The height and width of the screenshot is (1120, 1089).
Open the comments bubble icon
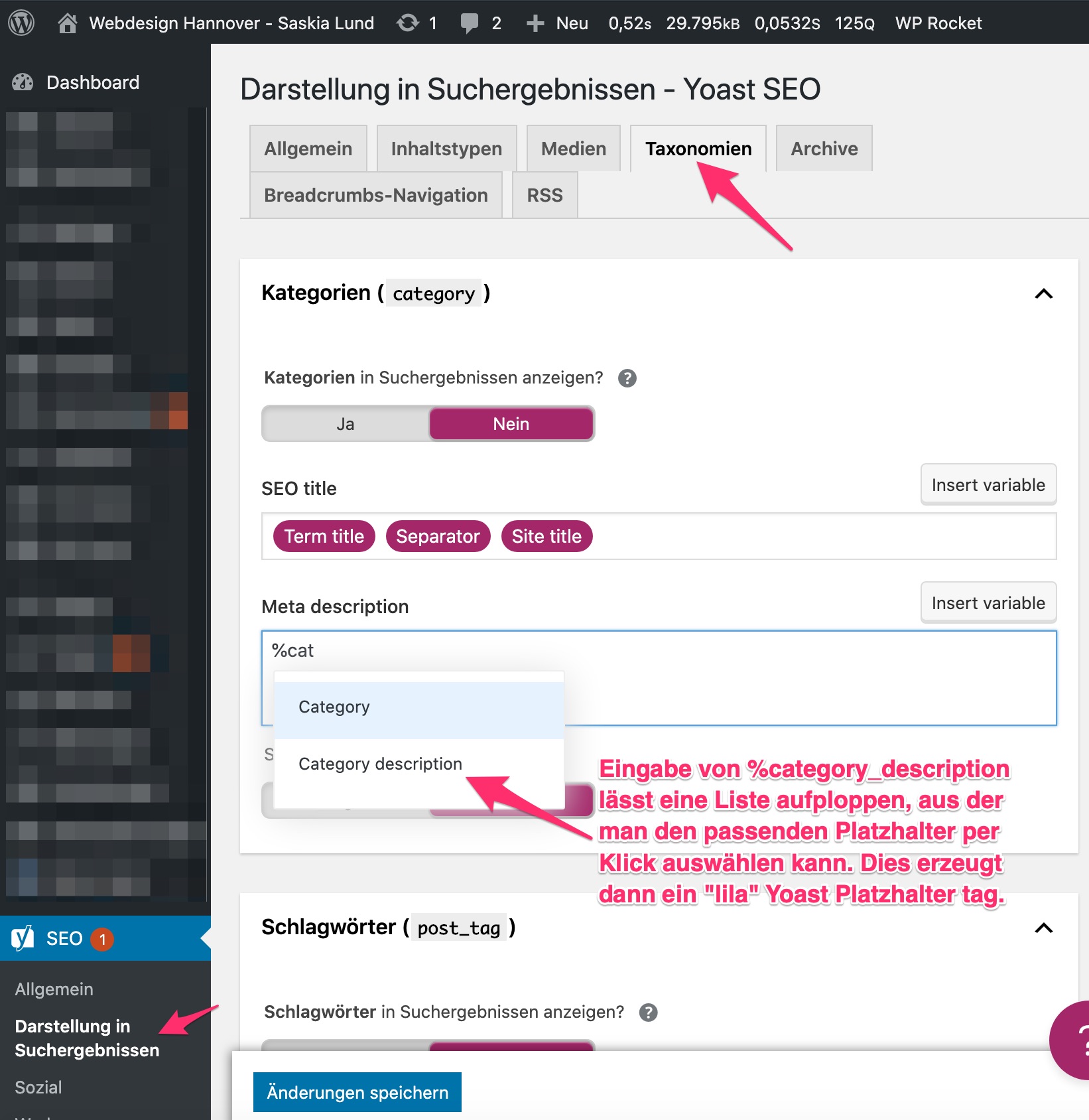coord(470,23)
